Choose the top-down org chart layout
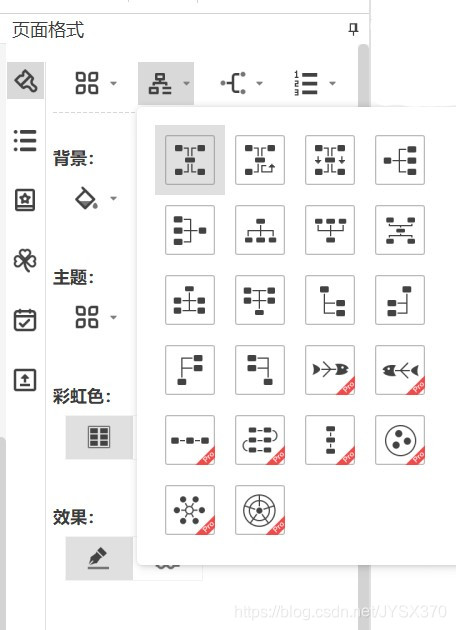The width and height of the screenshot is (456, 630). (260, 230)
